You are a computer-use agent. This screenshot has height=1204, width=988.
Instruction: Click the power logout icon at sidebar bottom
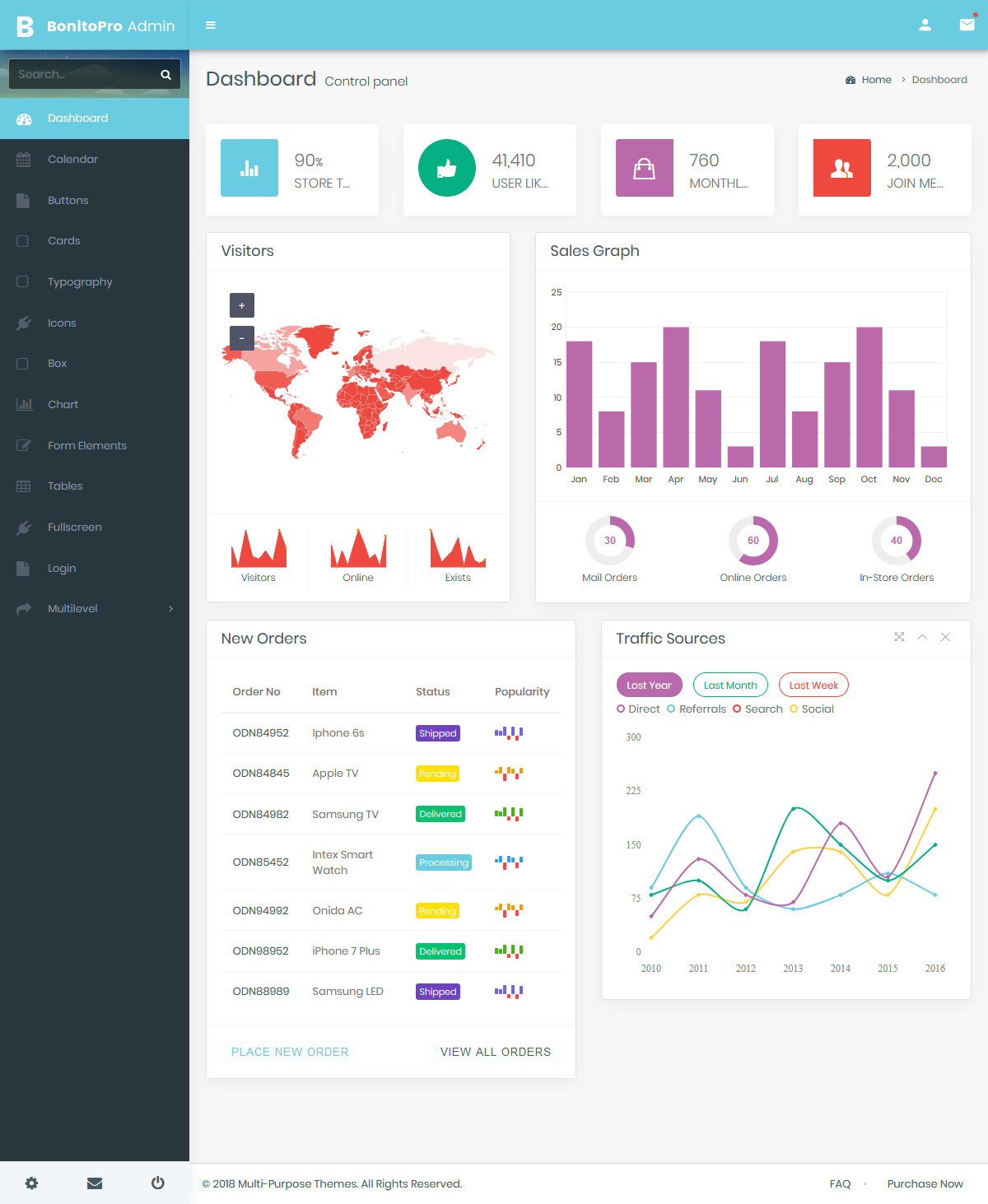pos(157,1183)
